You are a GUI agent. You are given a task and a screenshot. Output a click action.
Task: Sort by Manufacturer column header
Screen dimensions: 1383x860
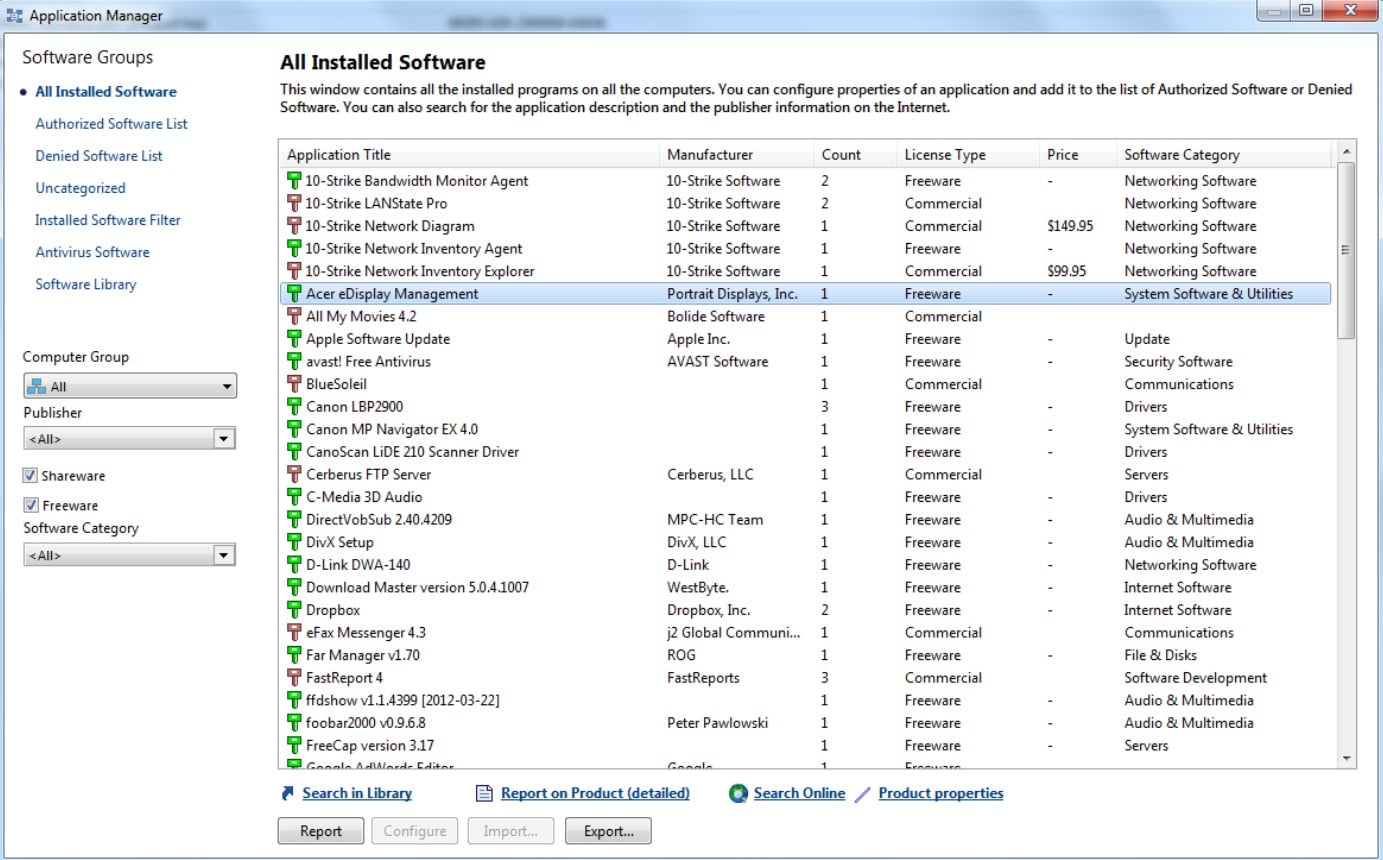(x=737, y=155)
